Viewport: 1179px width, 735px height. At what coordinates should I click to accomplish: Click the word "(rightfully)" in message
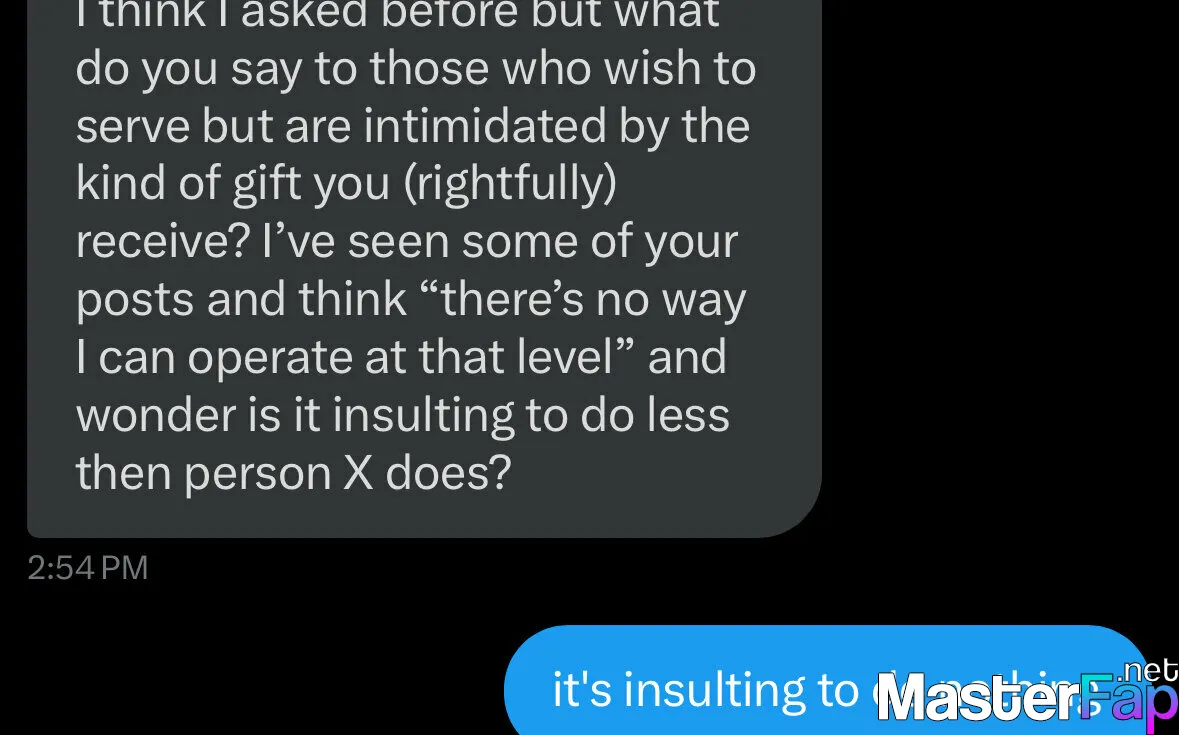[x=511, y=183]
